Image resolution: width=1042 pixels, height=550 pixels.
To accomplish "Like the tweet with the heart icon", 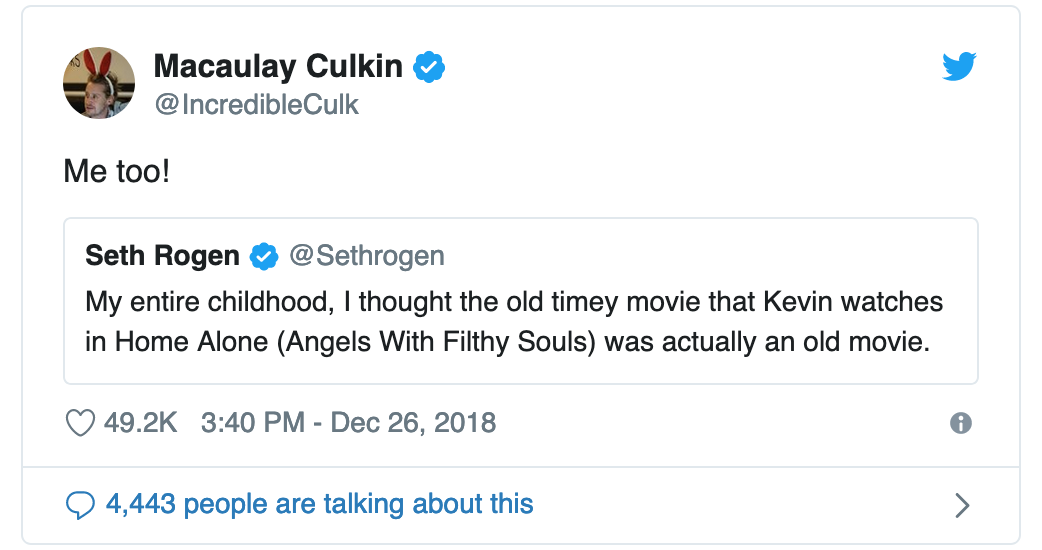I will click(x=79, y=423).
